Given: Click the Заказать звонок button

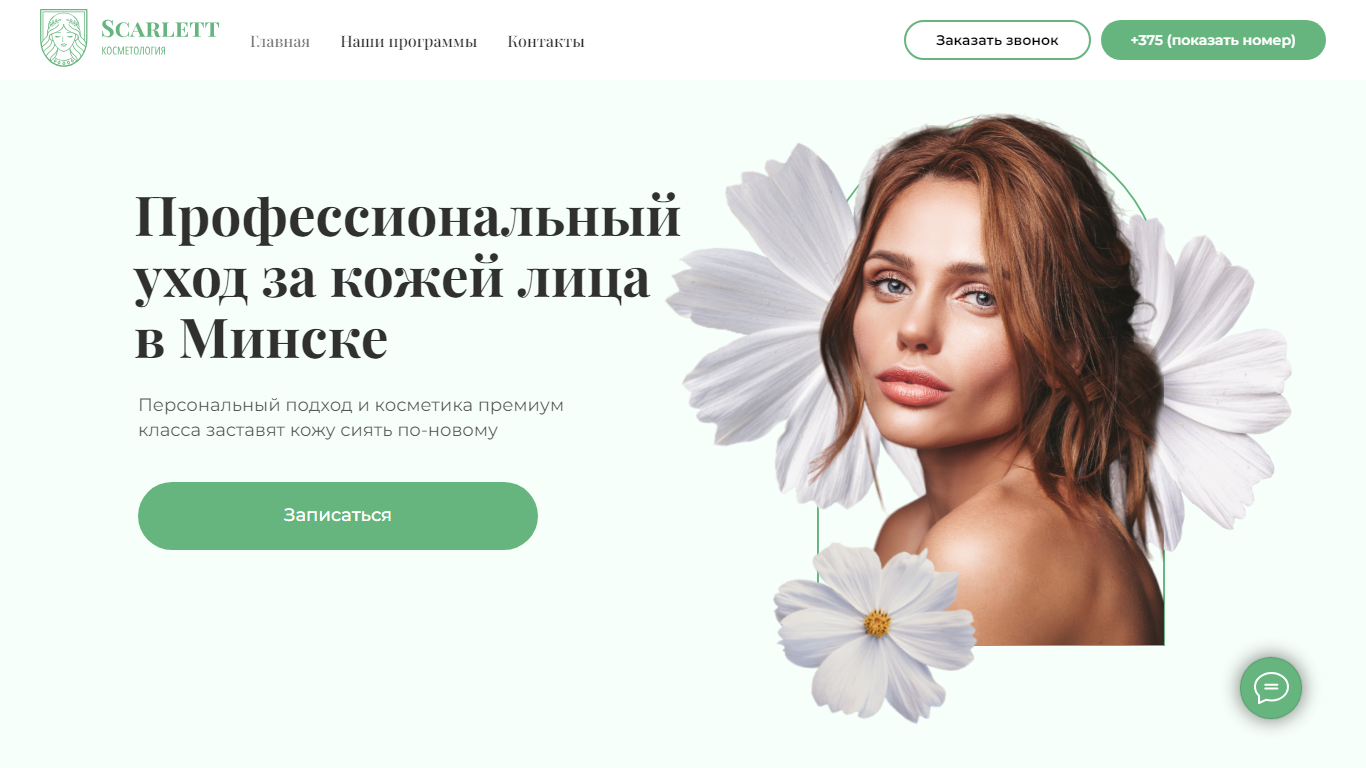Looking at the screenshot, I should (997, 40).
